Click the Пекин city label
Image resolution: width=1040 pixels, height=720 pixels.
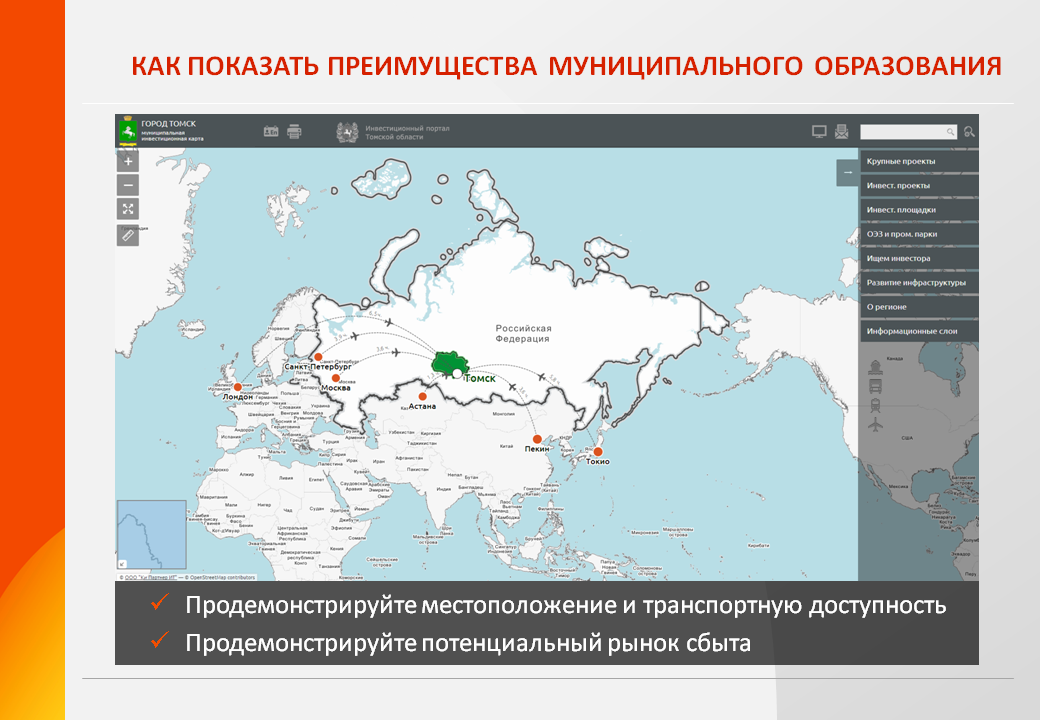point(537,449)
